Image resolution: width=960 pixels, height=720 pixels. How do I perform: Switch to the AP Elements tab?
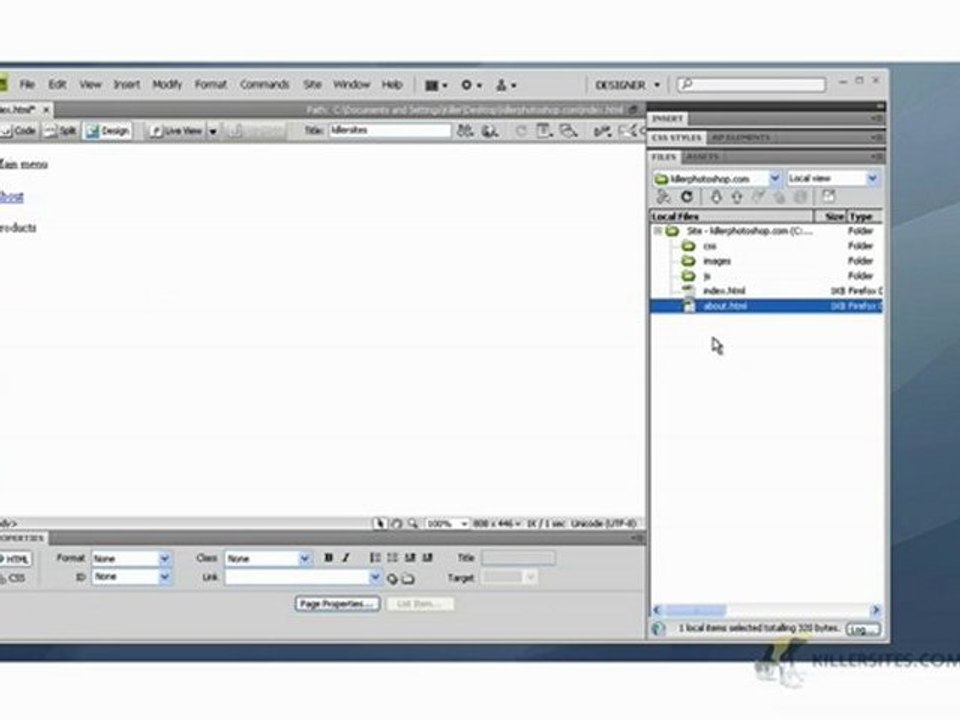click(741, 138)
